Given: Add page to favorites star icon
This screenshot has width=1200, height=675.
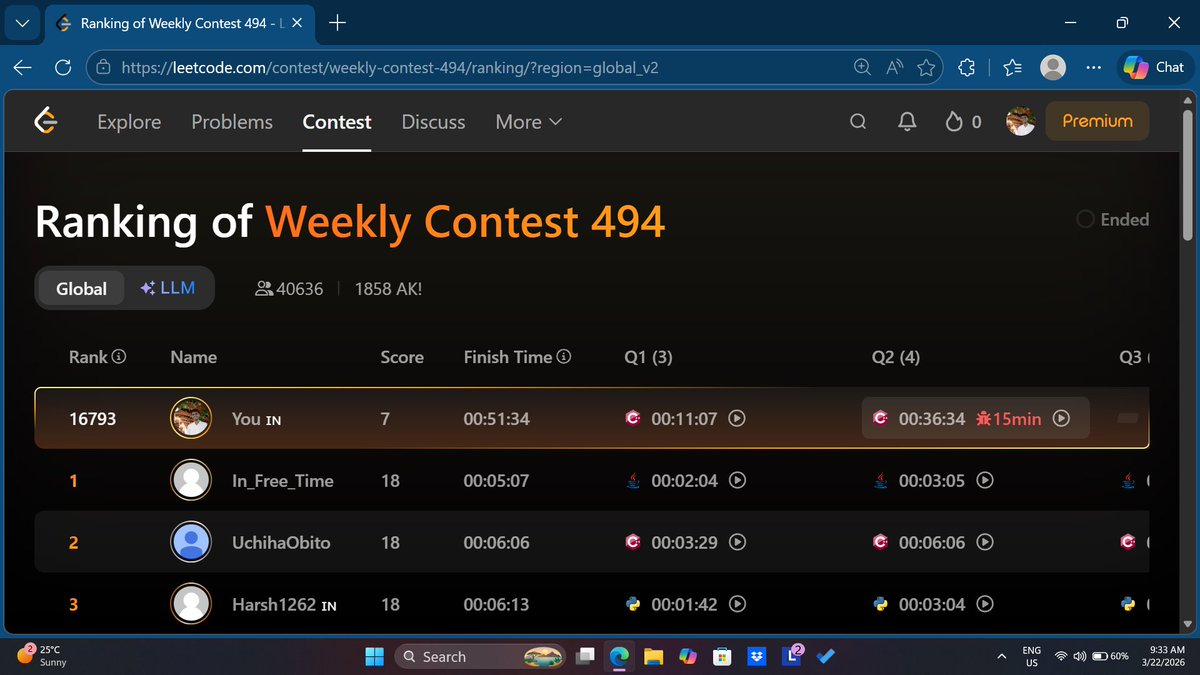Looking at the screenshot, I should 926,67.
